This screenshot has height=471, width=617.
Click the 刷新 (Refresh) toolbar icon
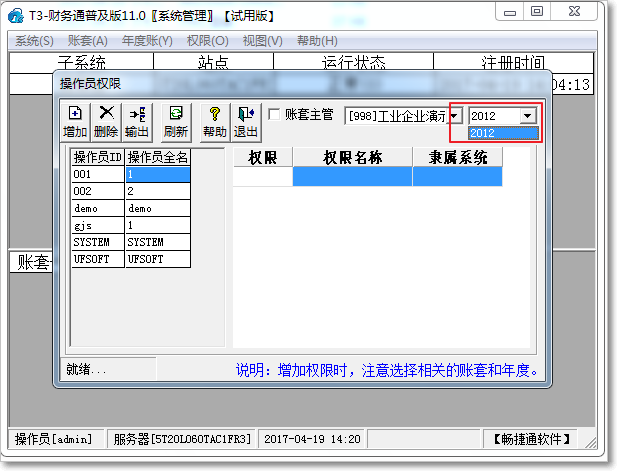click(176, 122)
